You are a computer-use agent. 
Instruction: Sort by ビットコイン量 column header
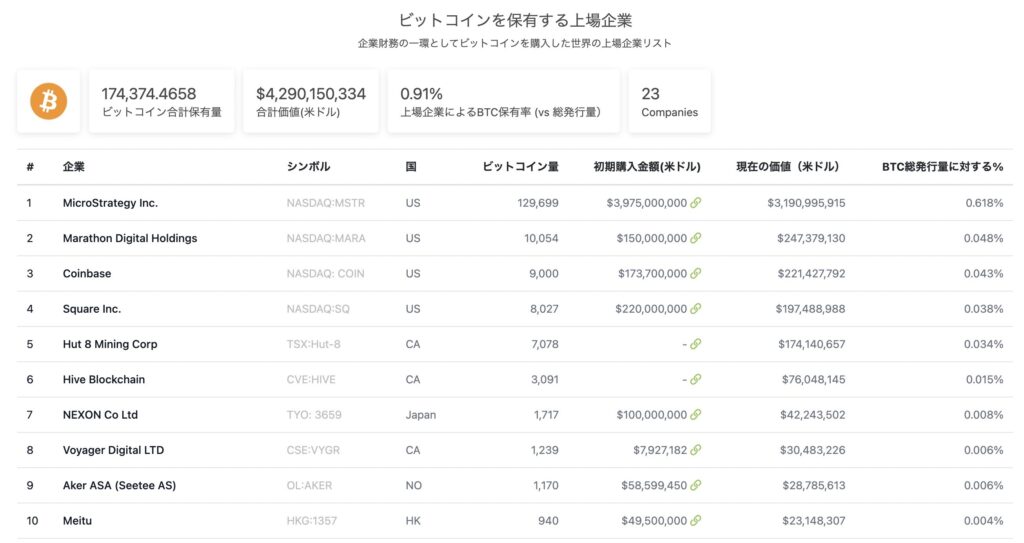click(x=520, y=167)
